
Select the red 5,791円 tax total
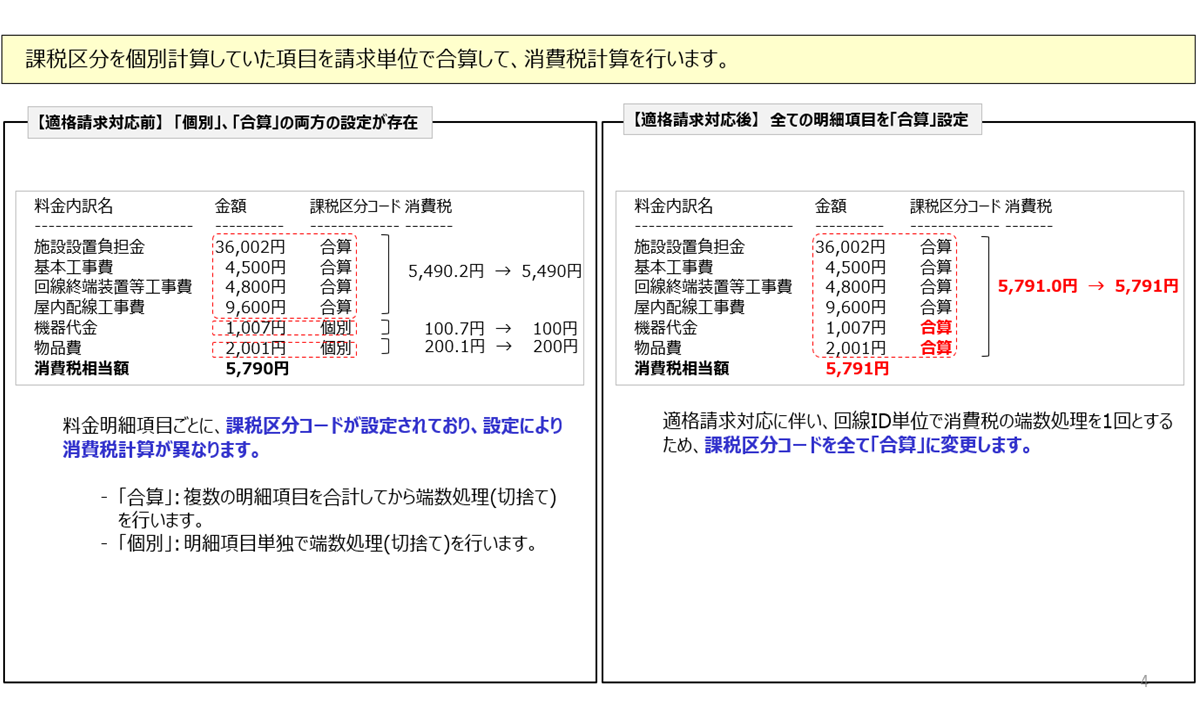point(857,369)
